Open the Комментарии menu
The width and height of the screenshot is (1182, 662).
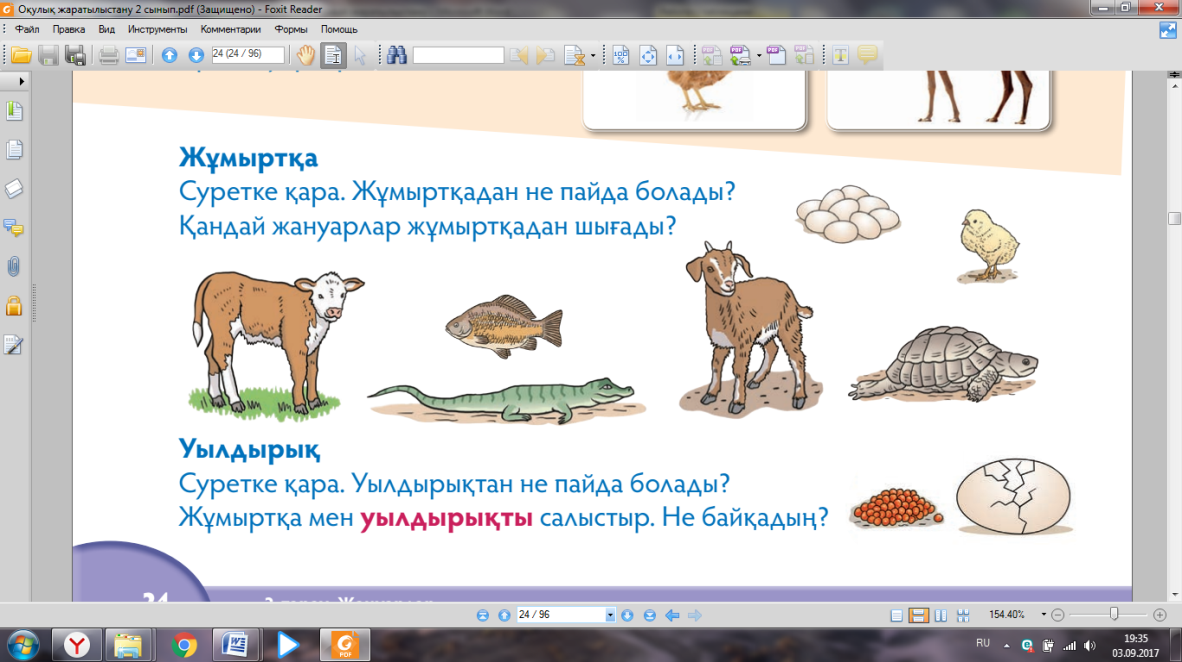pyautogui.click(x=231, y=29)
